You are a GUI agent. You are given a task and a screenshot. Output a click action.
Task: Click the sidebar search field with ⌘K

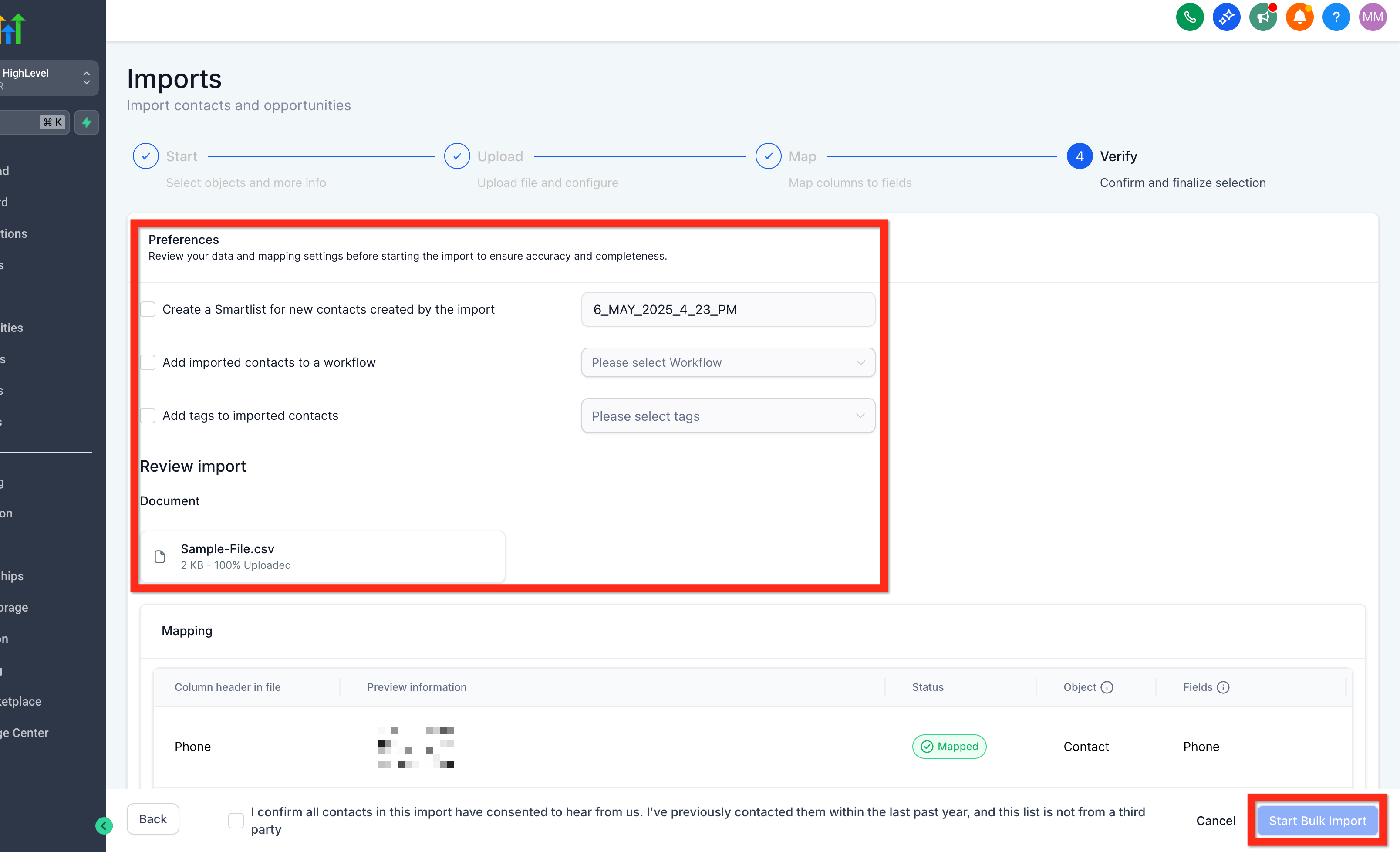(x=34, y=122)
